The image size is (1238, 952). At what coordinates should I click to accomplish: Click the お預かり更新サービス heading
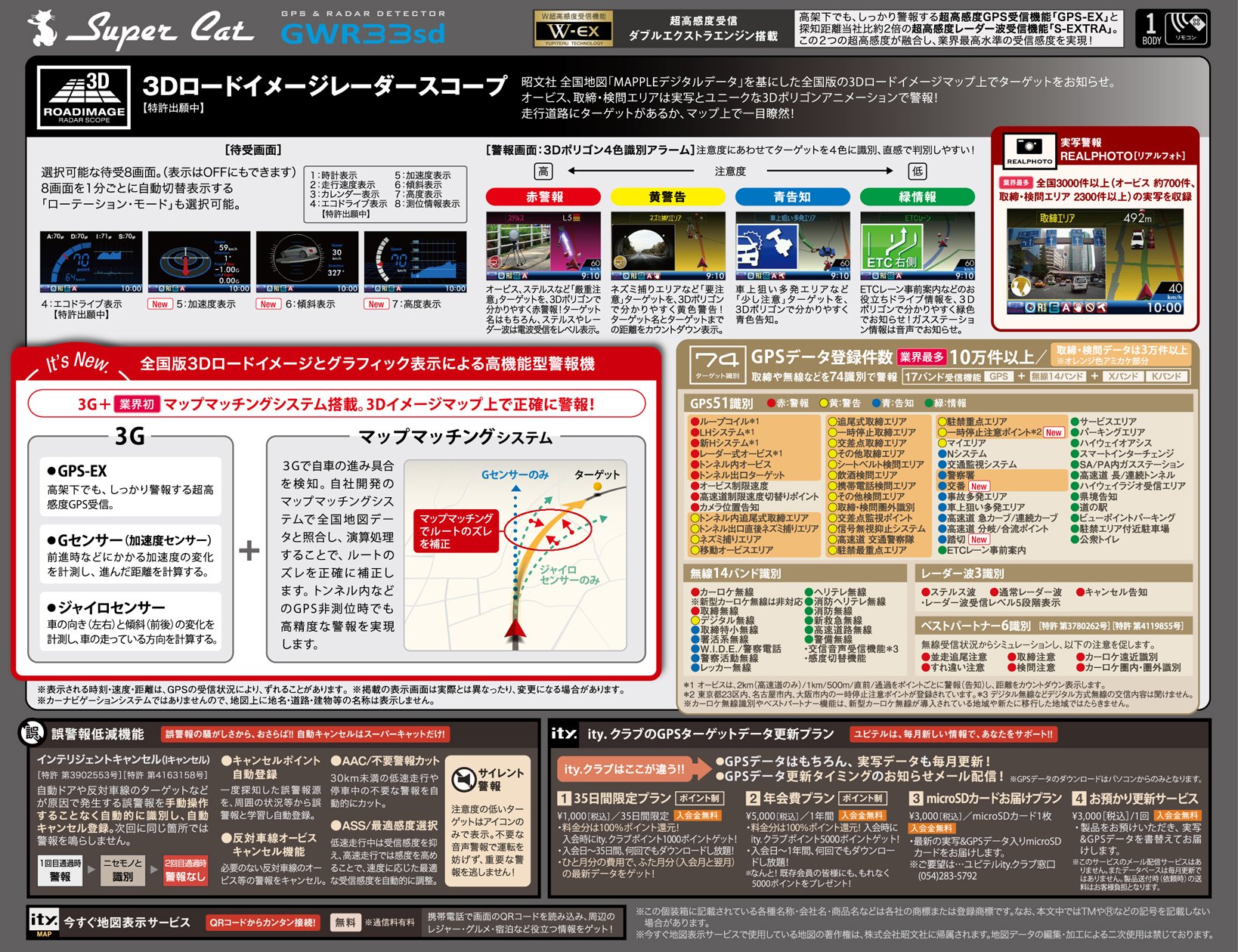coord(1135,799)
